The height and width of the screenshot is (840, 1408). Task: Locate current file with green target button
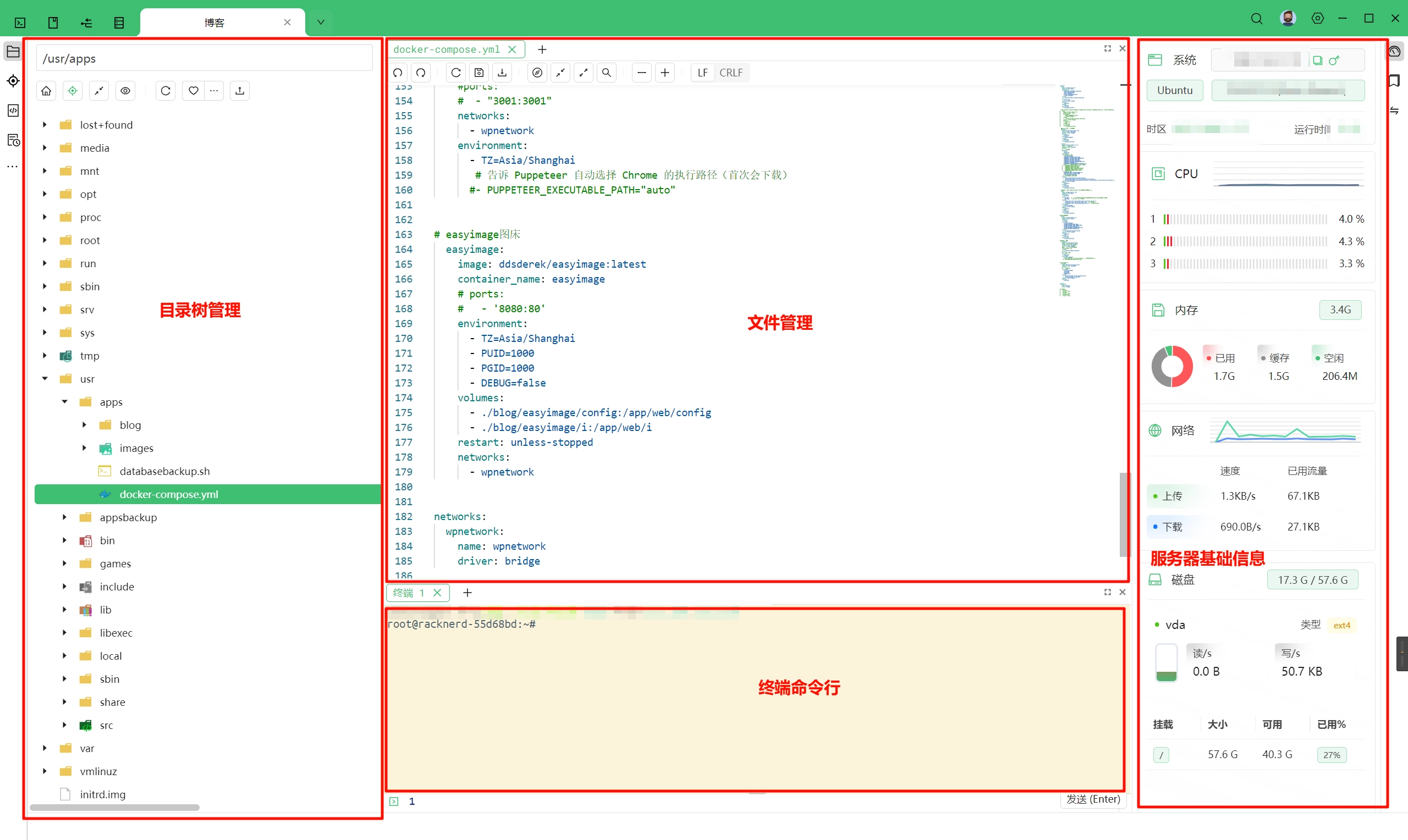point(73,91)
